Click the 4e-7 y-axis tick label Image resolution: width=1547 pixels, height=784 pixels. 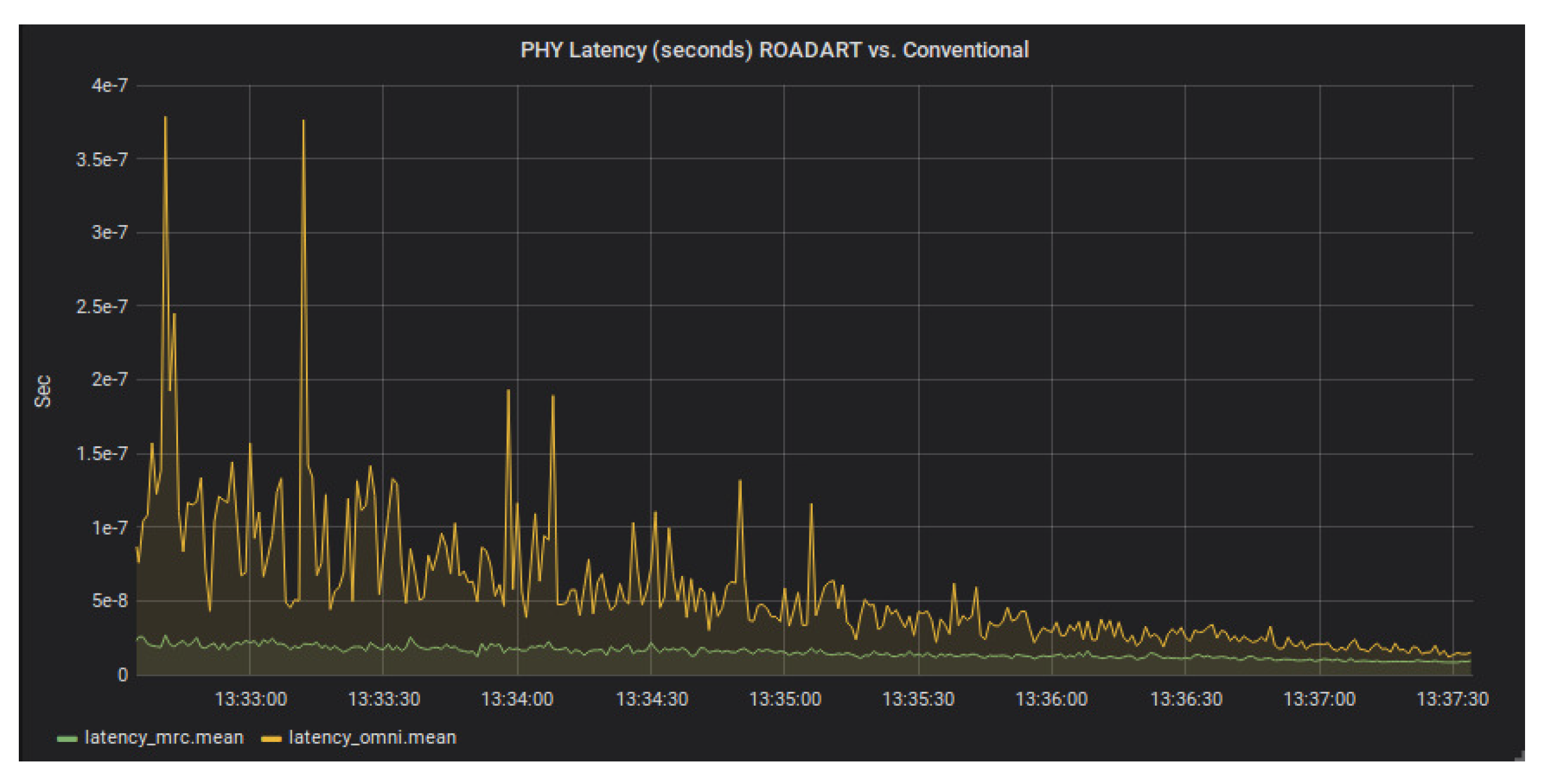click(x=109, y=85)
